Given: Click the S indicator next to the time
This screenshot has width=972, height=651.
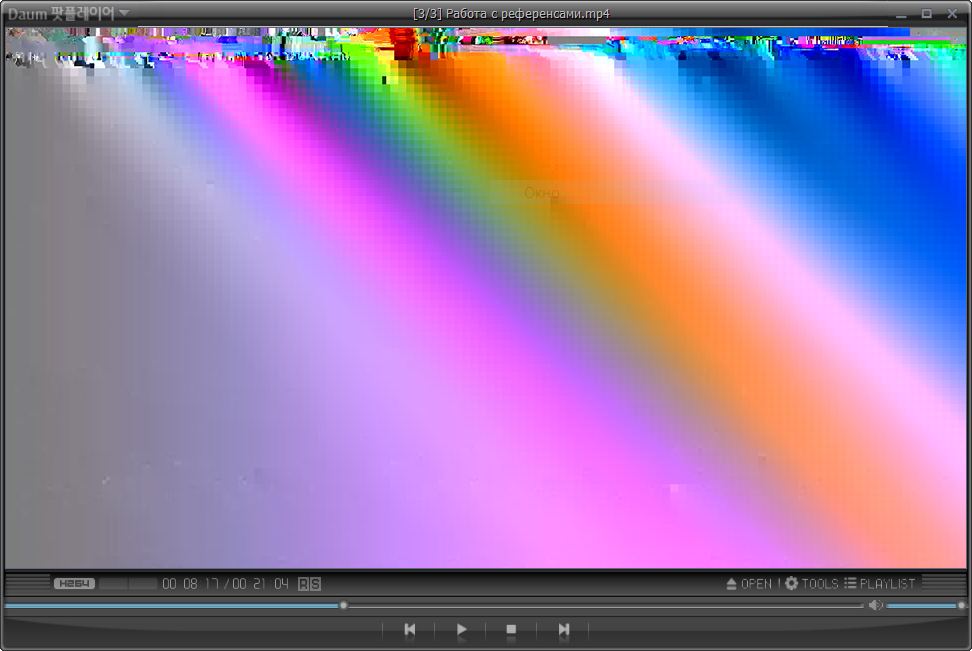Looking at the screenshot, I should pyautogui.click(x=316, y=584).
